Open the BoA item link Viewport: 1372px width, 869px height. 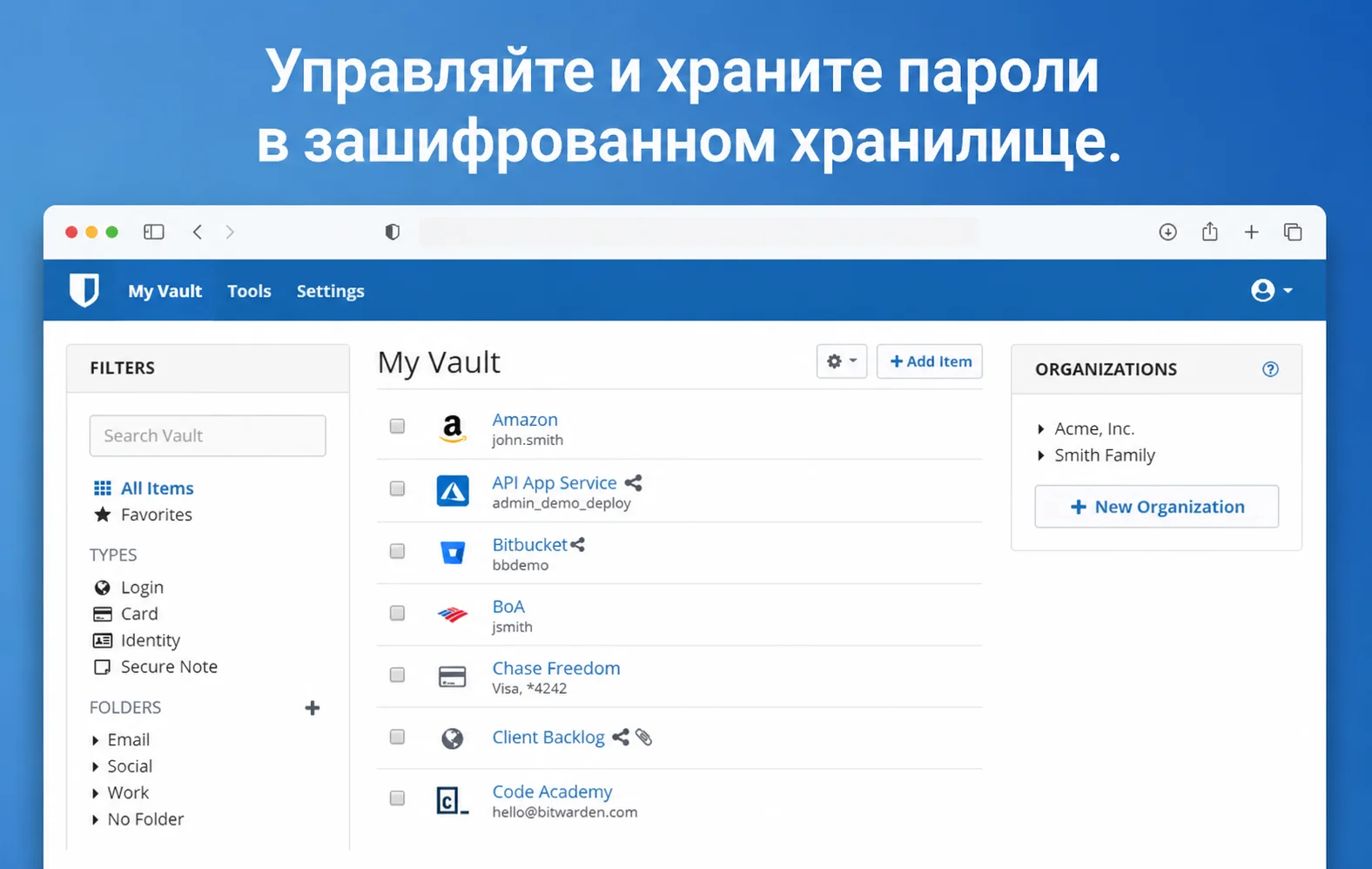pyautogui.click(x=508, y=606)
